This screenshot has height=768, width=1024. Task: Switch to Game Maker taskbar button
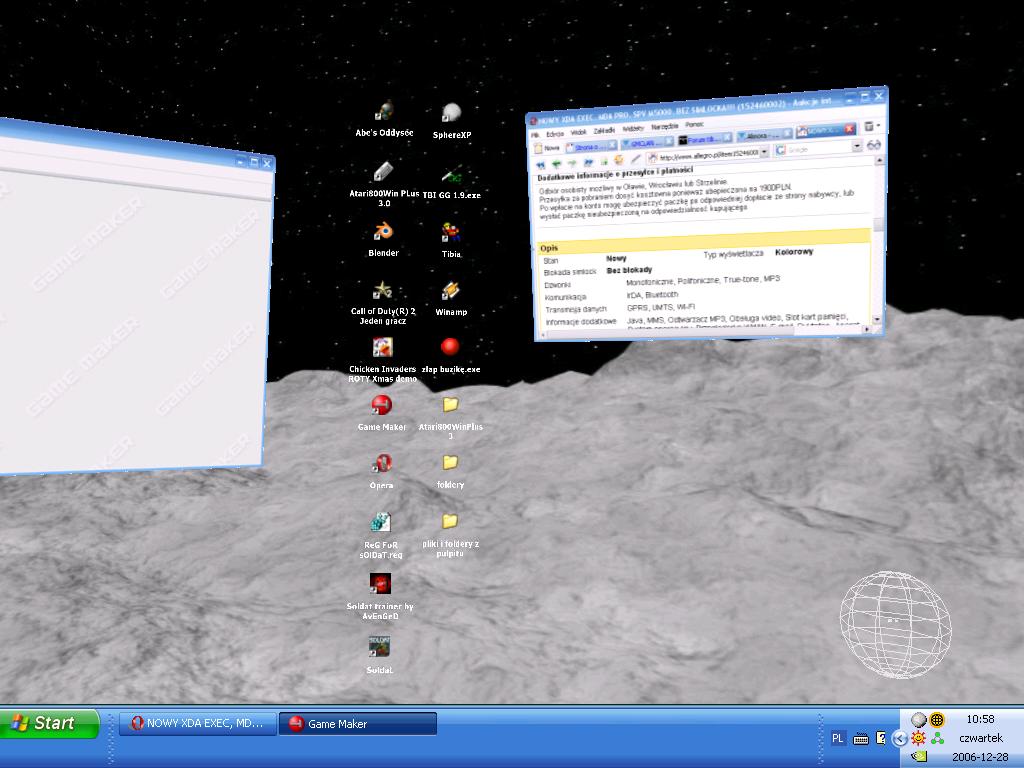pos(357,723)
